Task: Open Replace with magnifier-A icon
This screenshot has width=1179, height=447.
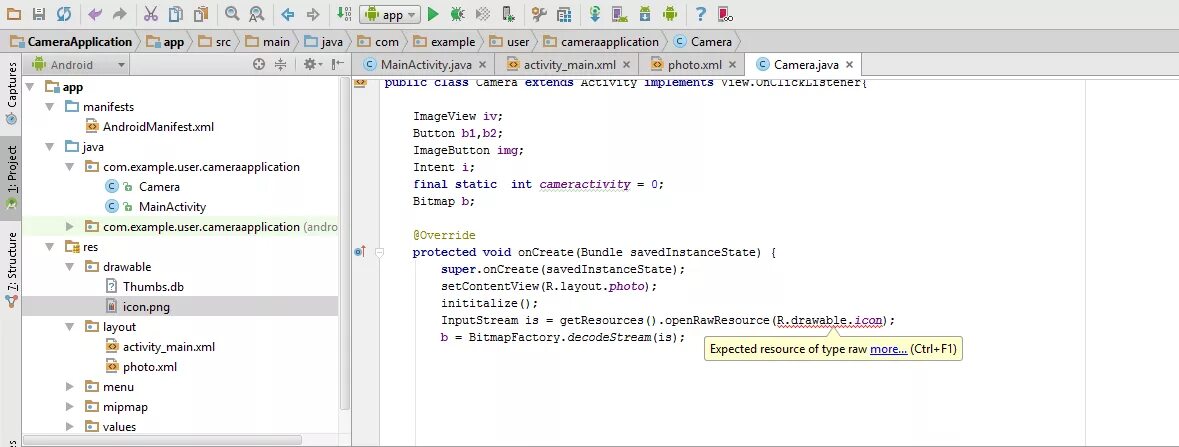Action: pyautogui.click(x=256, y=14)
